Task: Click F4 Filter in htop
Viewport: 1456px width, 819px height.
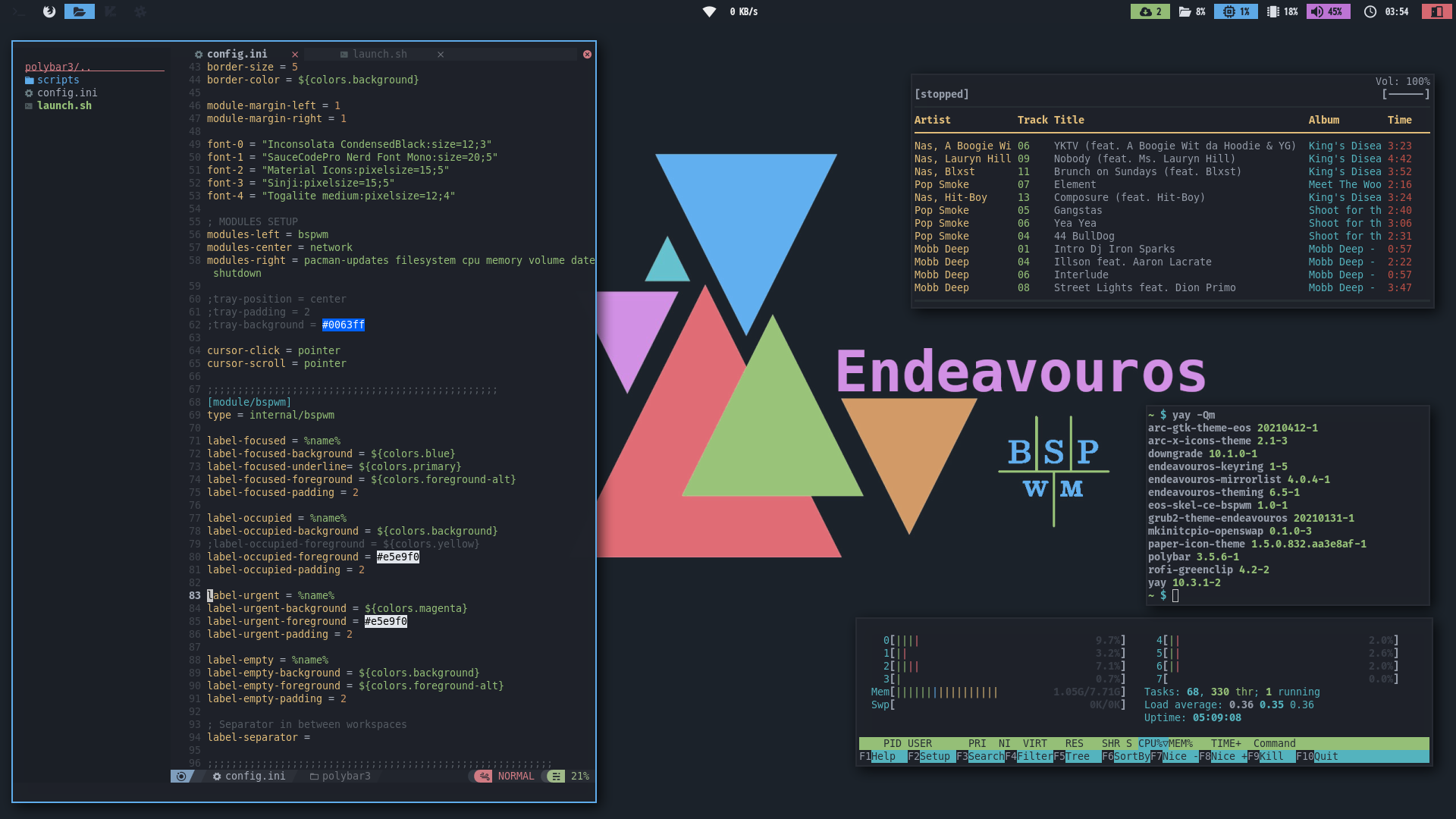Action: point(1029,756)
